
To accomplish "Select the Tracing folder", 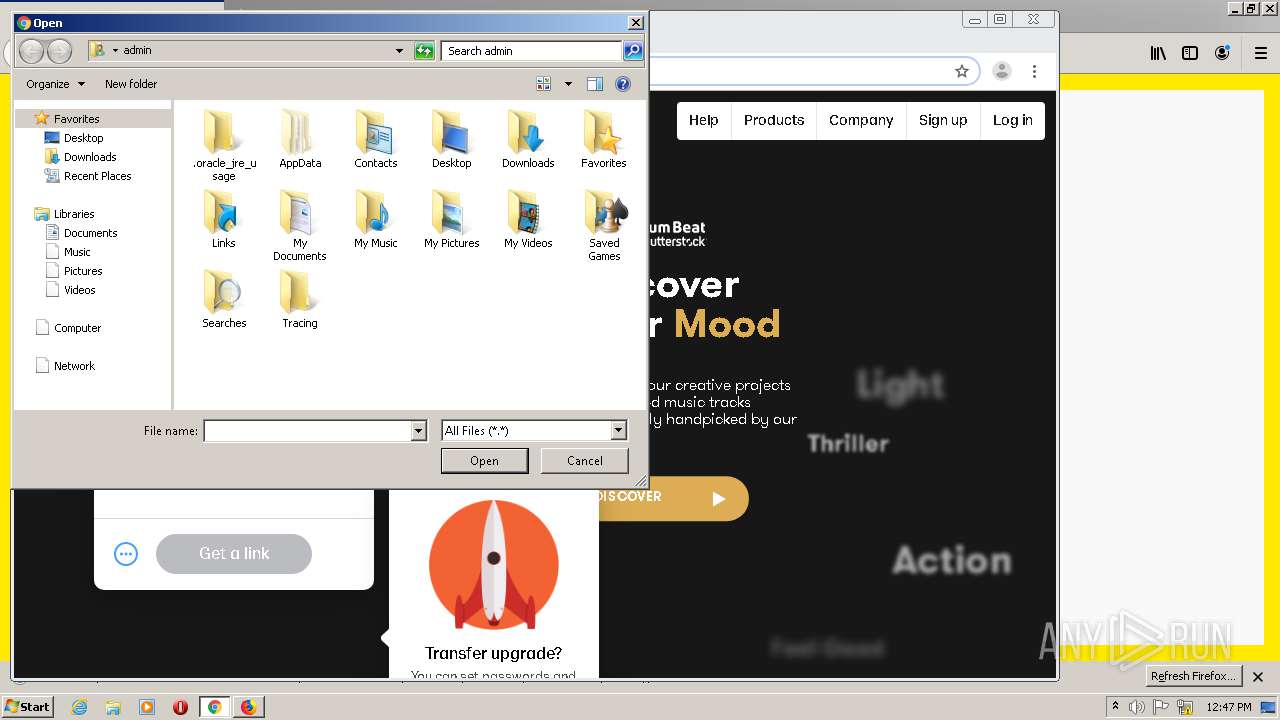I will pyautogui.click(x=299, y=299).
